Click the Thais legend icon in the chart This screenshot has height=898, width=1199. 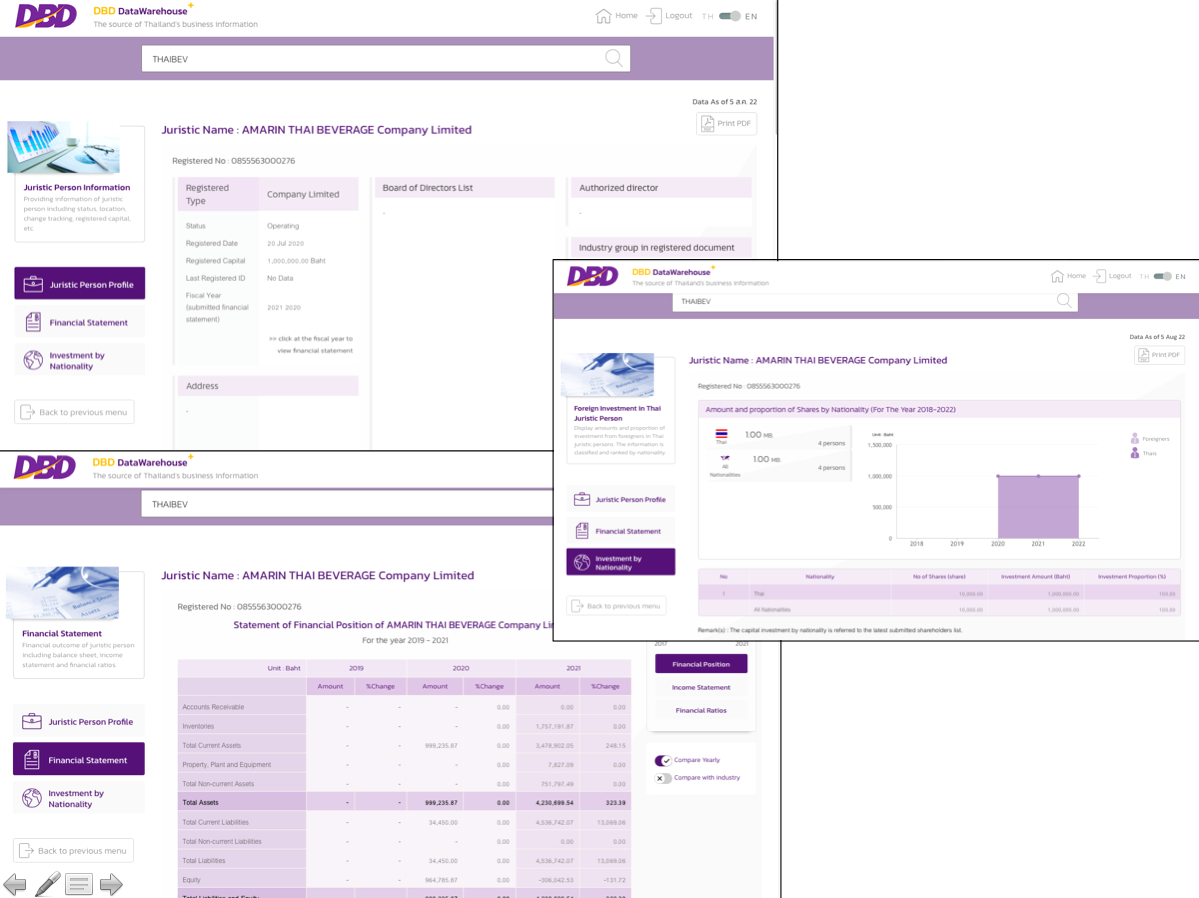tap(1135, 453)
